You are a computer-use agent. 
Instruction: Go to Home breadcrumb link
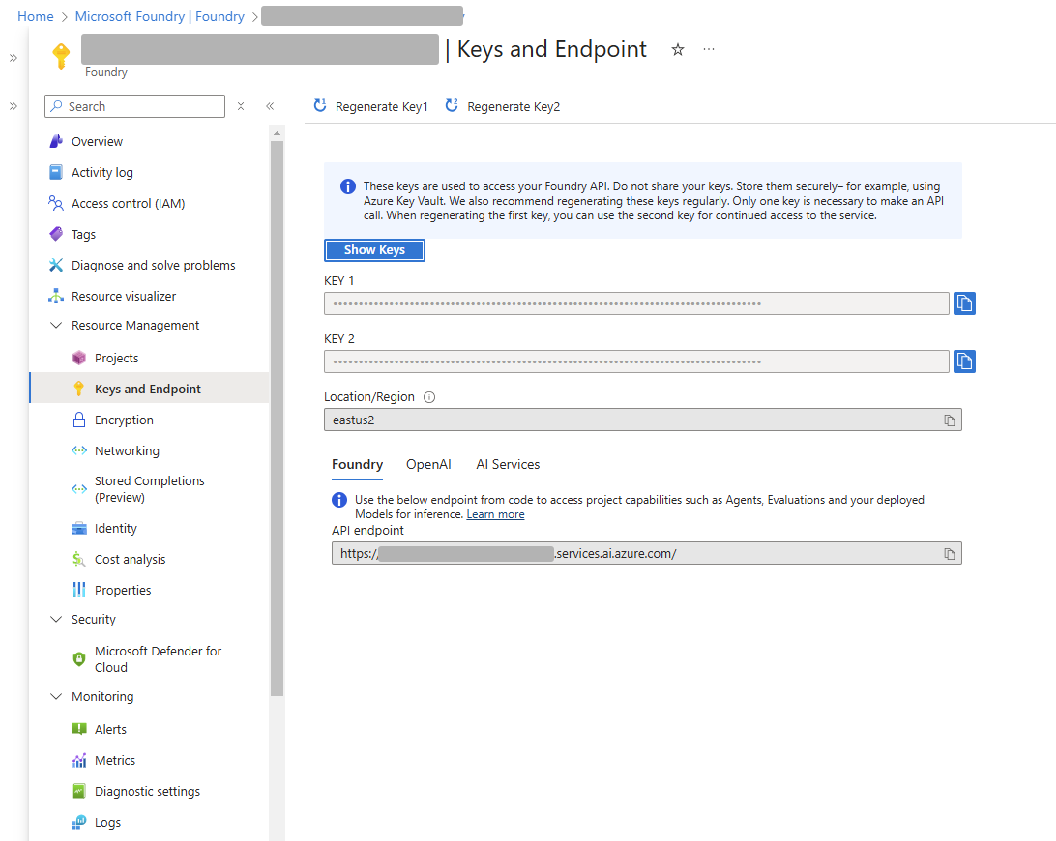(35, 16)
